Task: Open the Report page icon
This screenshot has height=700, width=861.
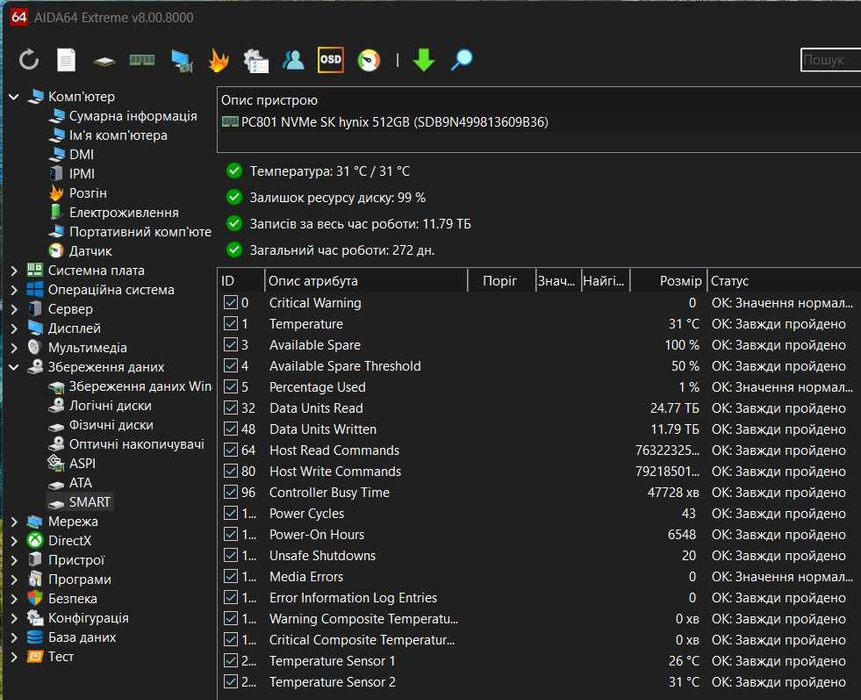Action: click(x=66, y=60)
